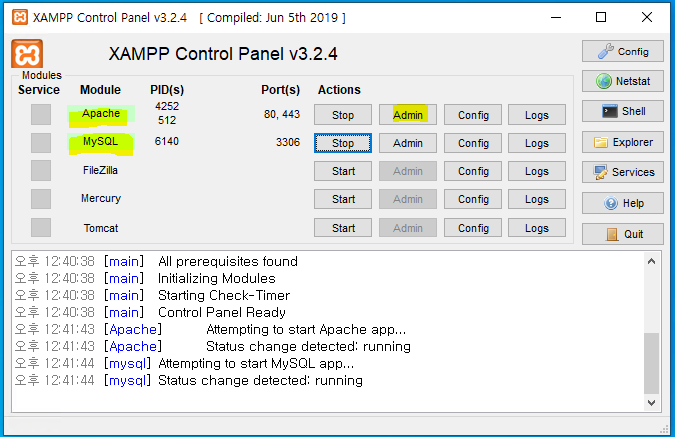Open the MySQL Admin page
The image size is (675, 437).
point(408,143)
